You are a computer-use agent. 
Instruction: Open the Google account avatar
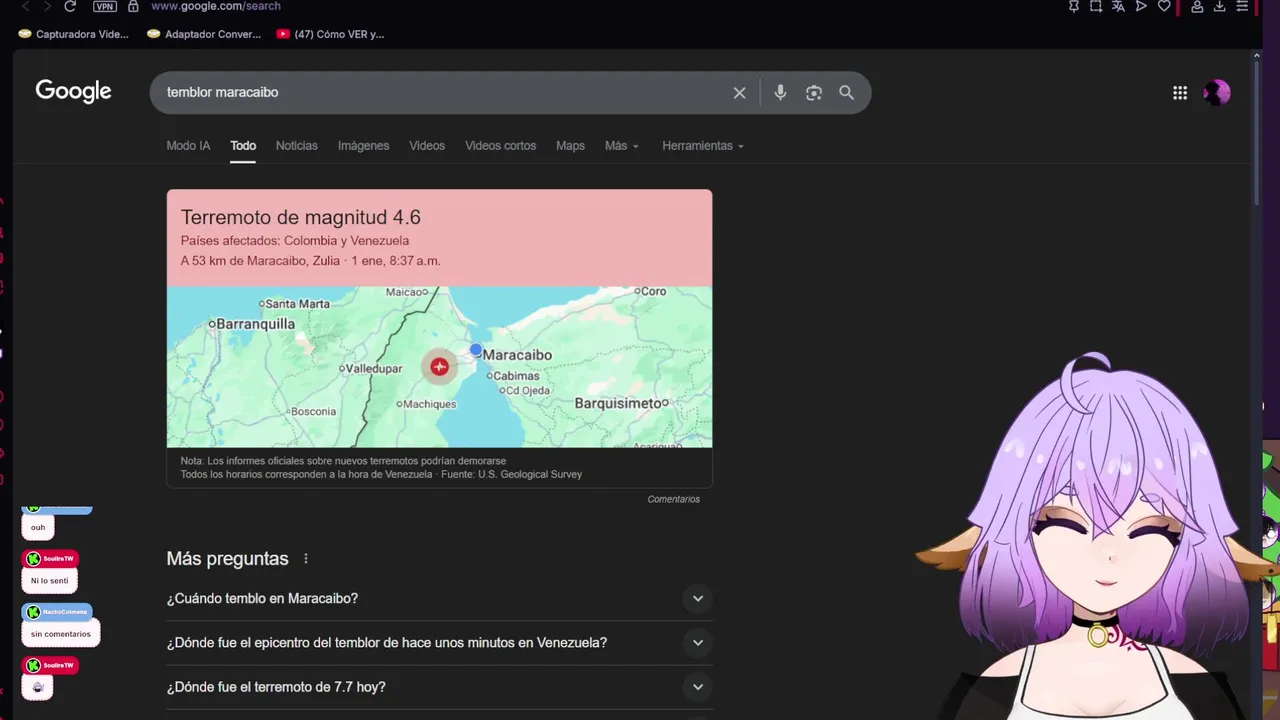point(1217,93)
